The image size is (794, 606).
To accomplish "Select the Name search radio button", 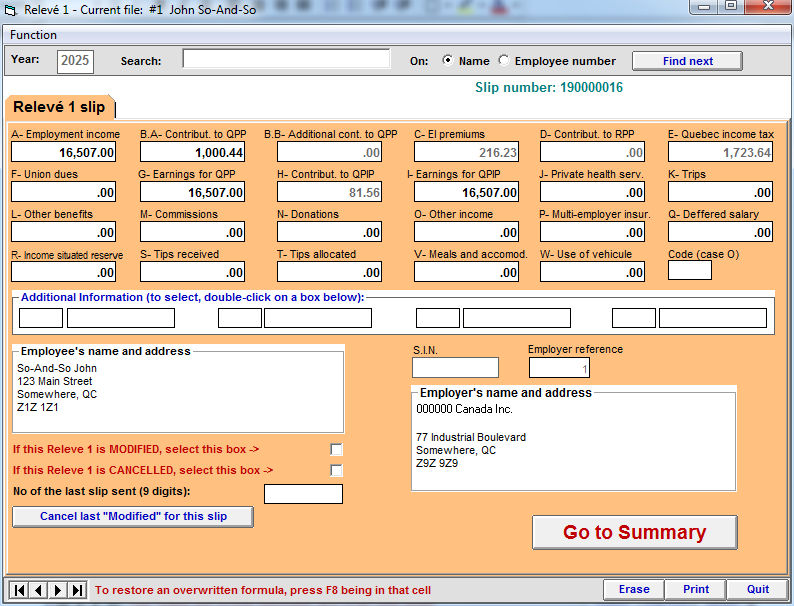I will pyautogui.click(x=447, y=61).
